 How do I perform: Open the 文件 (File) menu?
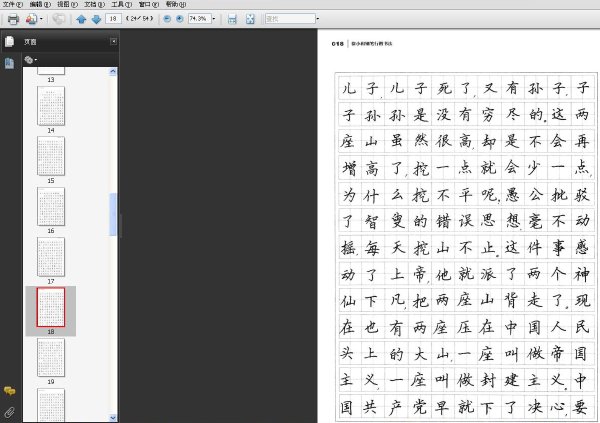13,4
